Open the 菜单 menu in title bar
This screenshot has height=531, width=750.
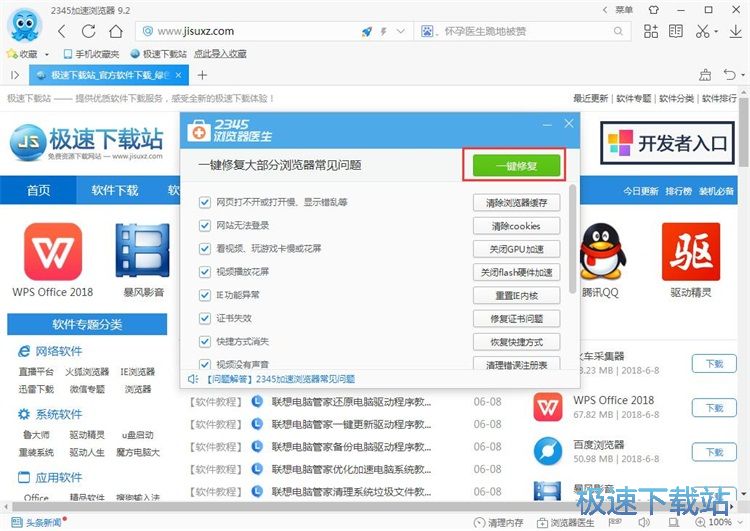coord(624,10)
